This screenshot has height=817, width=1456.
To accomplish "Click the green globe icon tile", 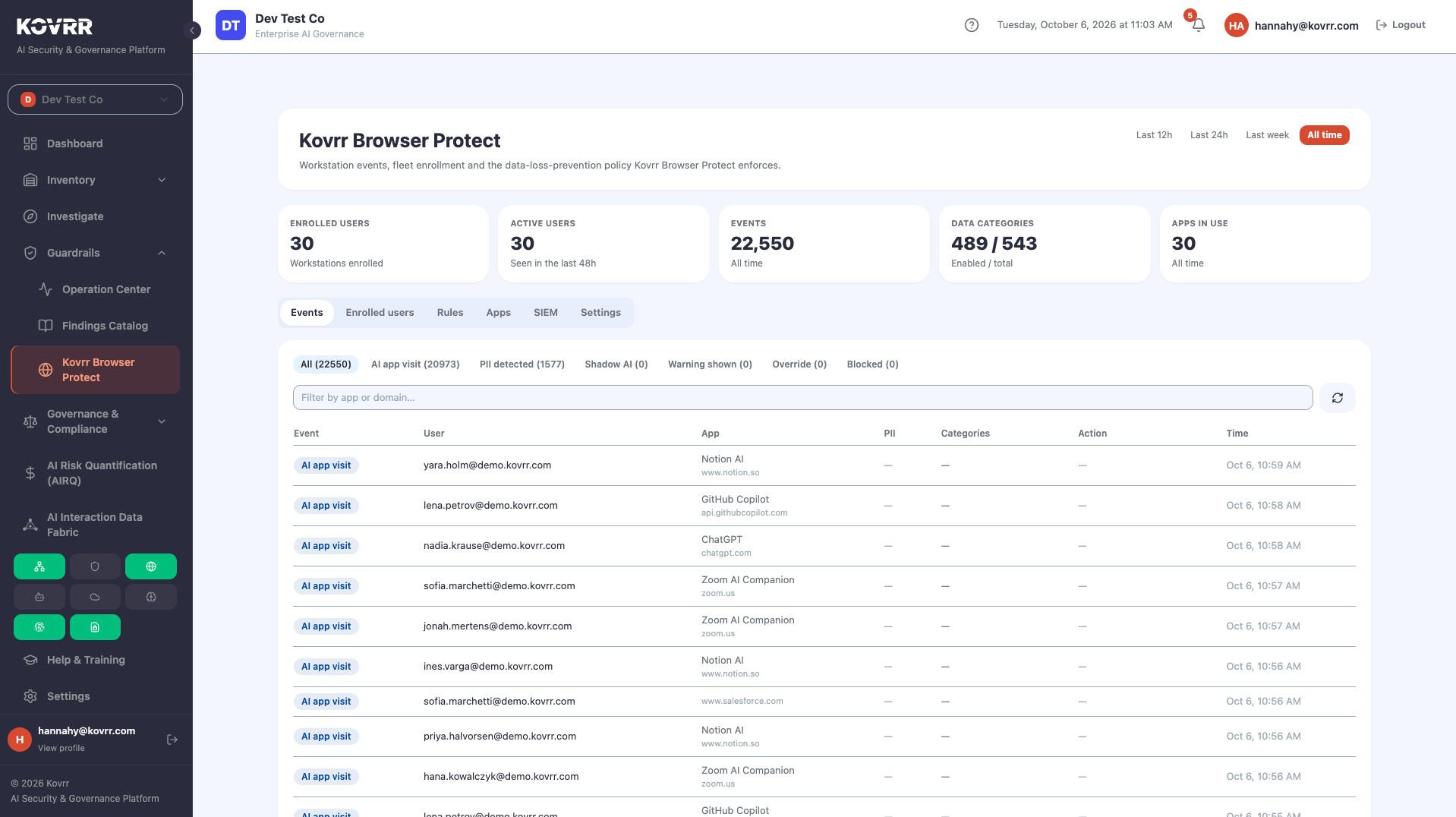I will 151,566.
